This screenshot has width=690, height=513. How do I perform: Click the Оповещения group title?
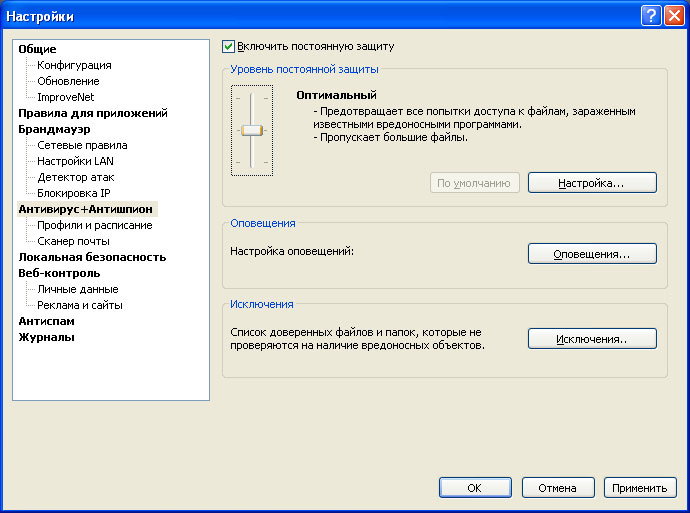click(x=263, y=223)
